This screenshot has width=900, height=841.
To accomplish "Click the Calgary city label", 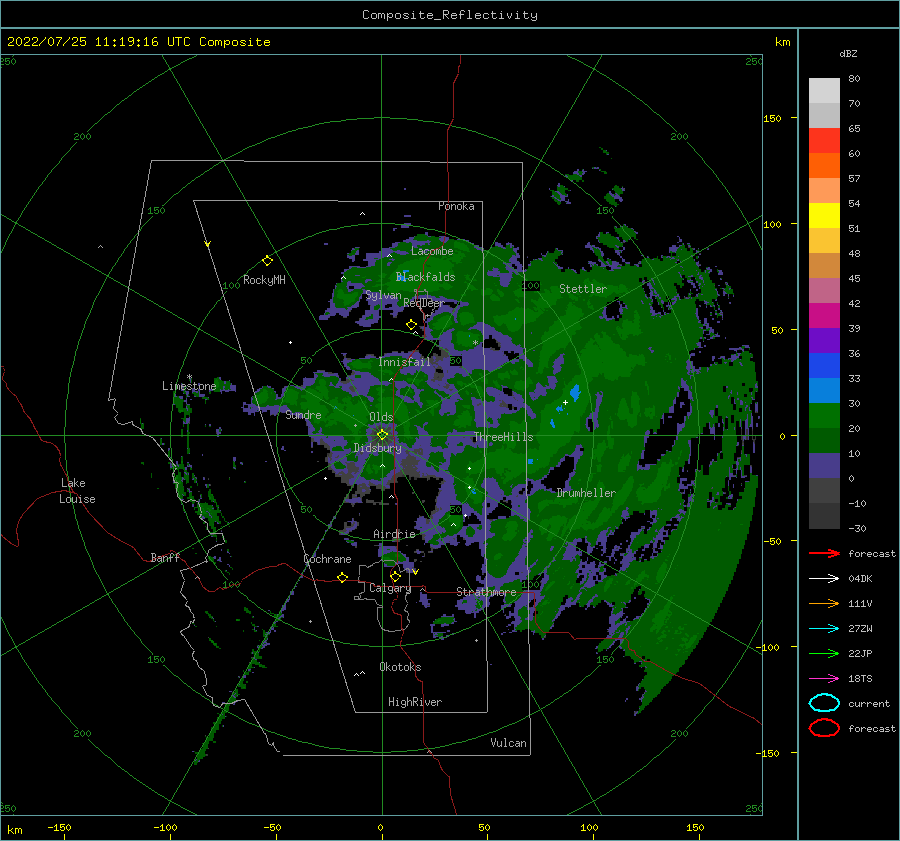I will click(390, 588).
